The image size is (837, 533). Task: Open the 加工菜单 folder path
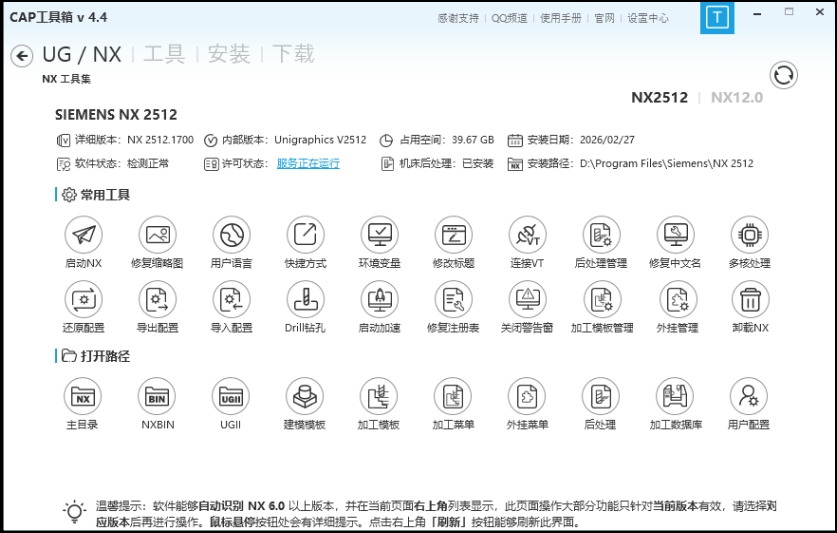[453, 397]
